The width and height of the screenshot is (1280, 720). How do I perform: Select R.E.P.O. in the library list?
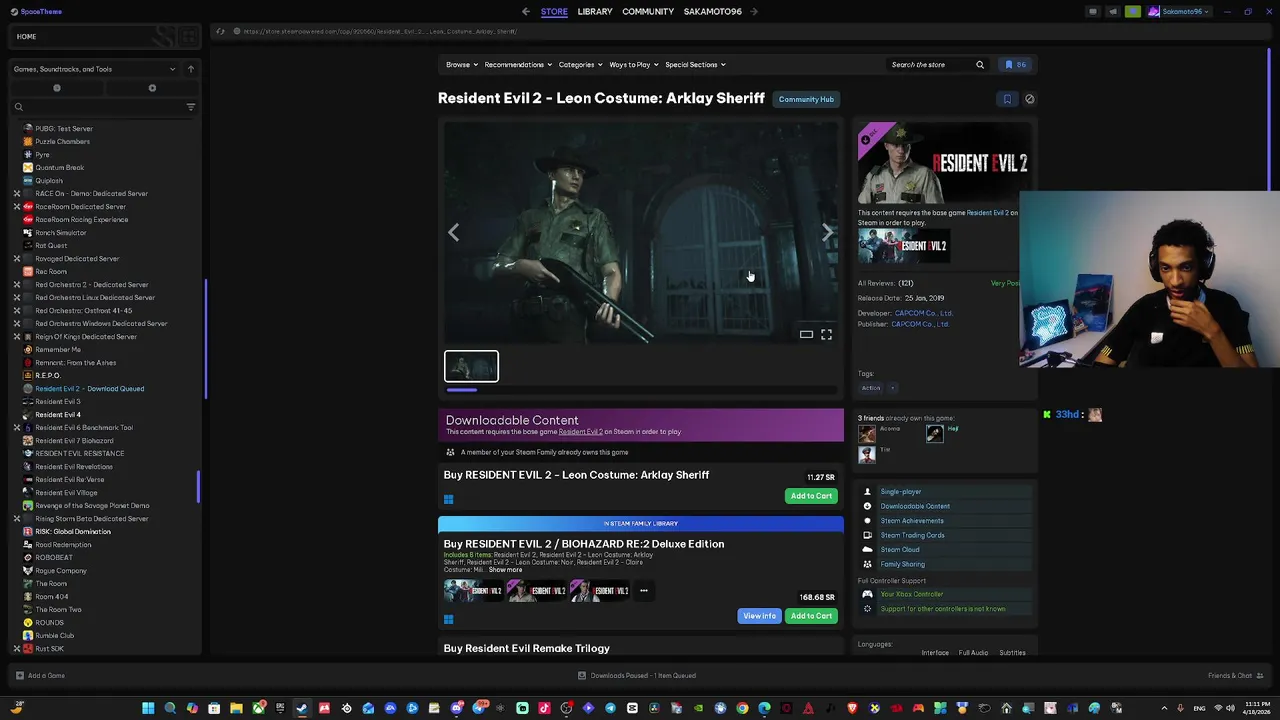coord(48,376)
